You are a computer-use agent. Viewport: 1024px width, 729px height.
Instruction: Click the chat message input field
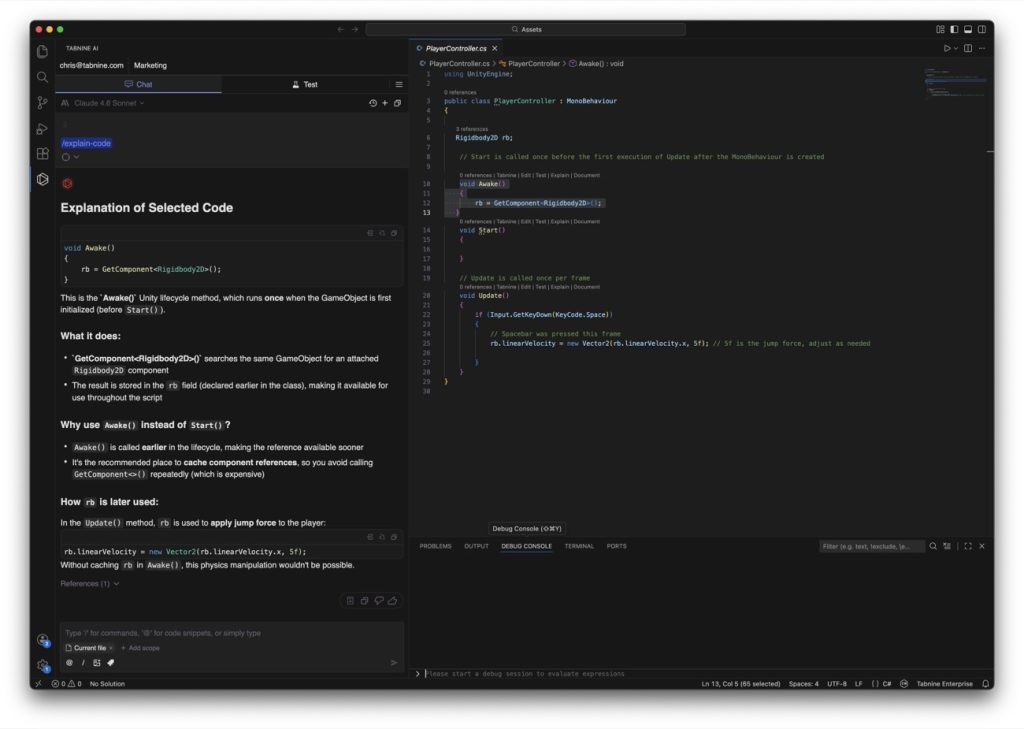tap(230, 633)
